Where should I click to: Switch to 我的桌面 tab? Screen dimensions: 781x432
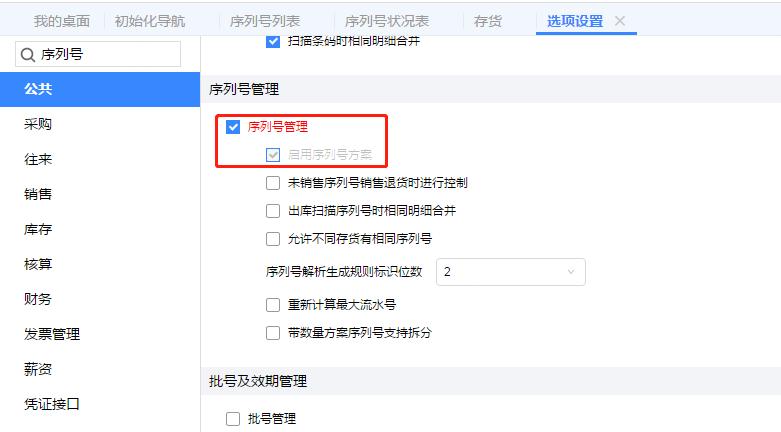pos(61,21)
